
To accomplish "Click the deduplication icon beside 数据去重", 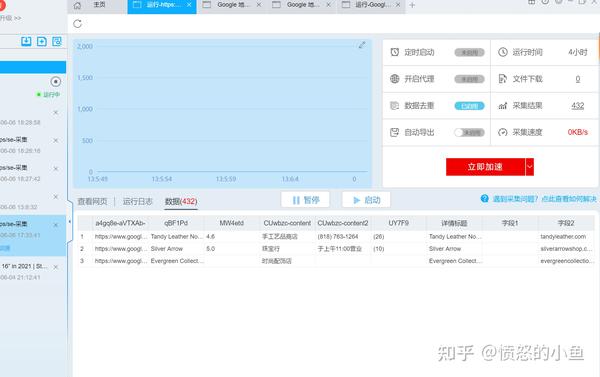I will click(x=395, y=106).
